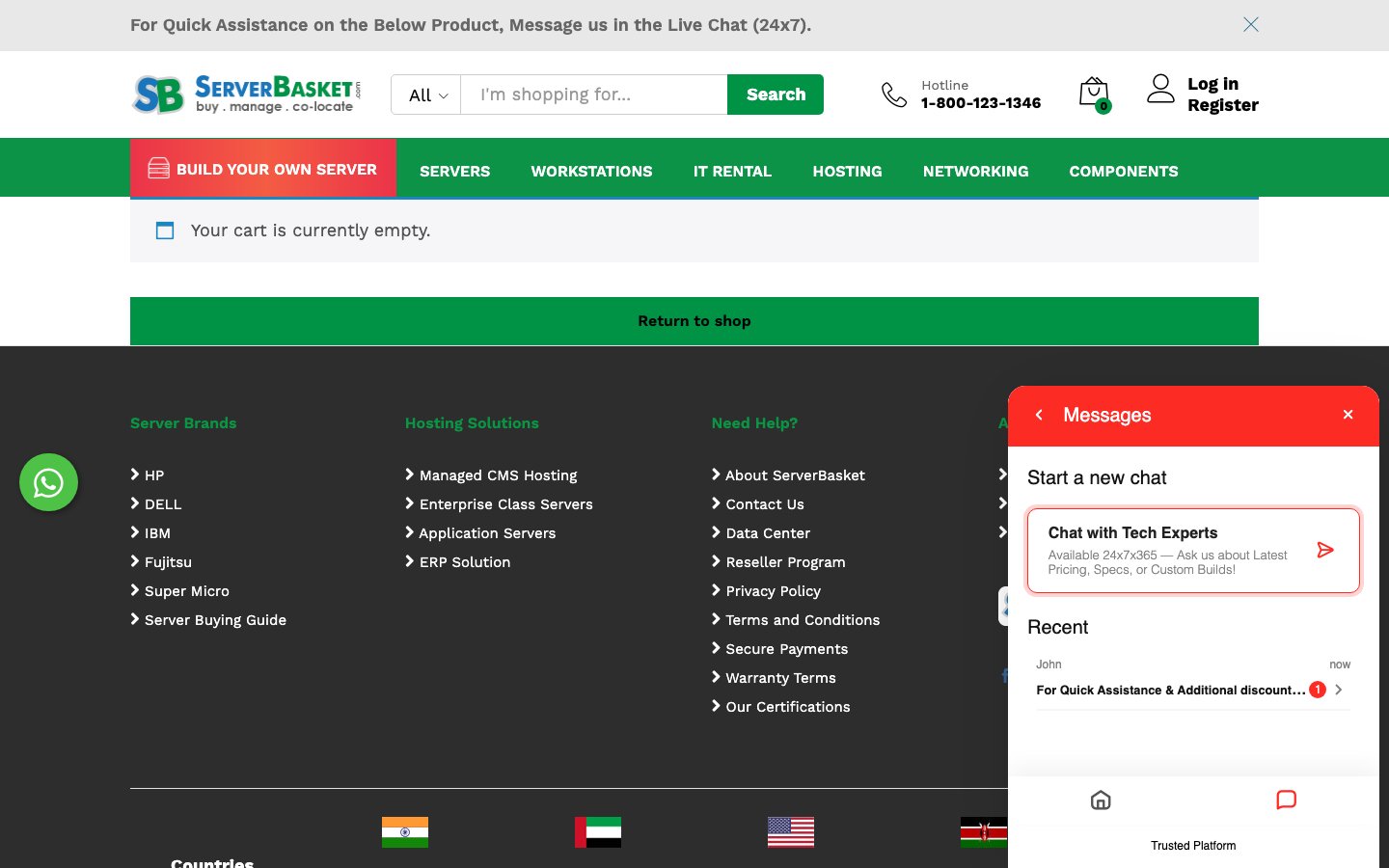1389x868 pixels.
Task: Open the WhatsApp chat floating icon
Action: pos(48,482)
